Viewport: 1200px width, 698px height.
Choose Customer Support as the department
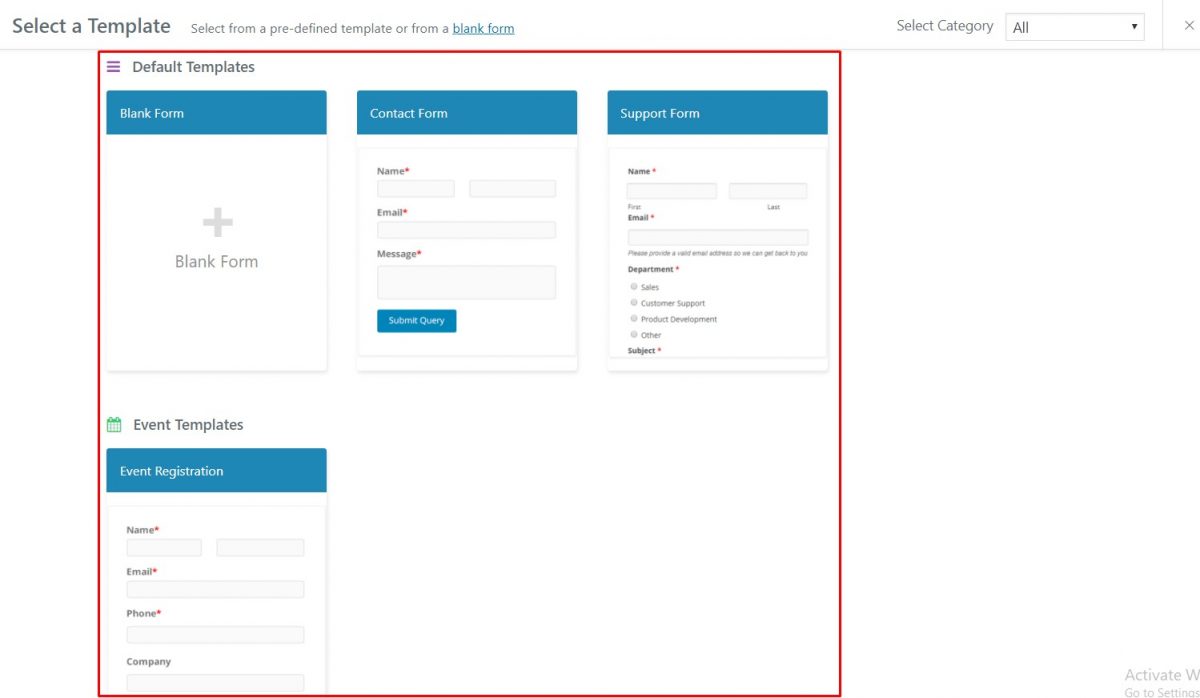[x=634, y=302]
